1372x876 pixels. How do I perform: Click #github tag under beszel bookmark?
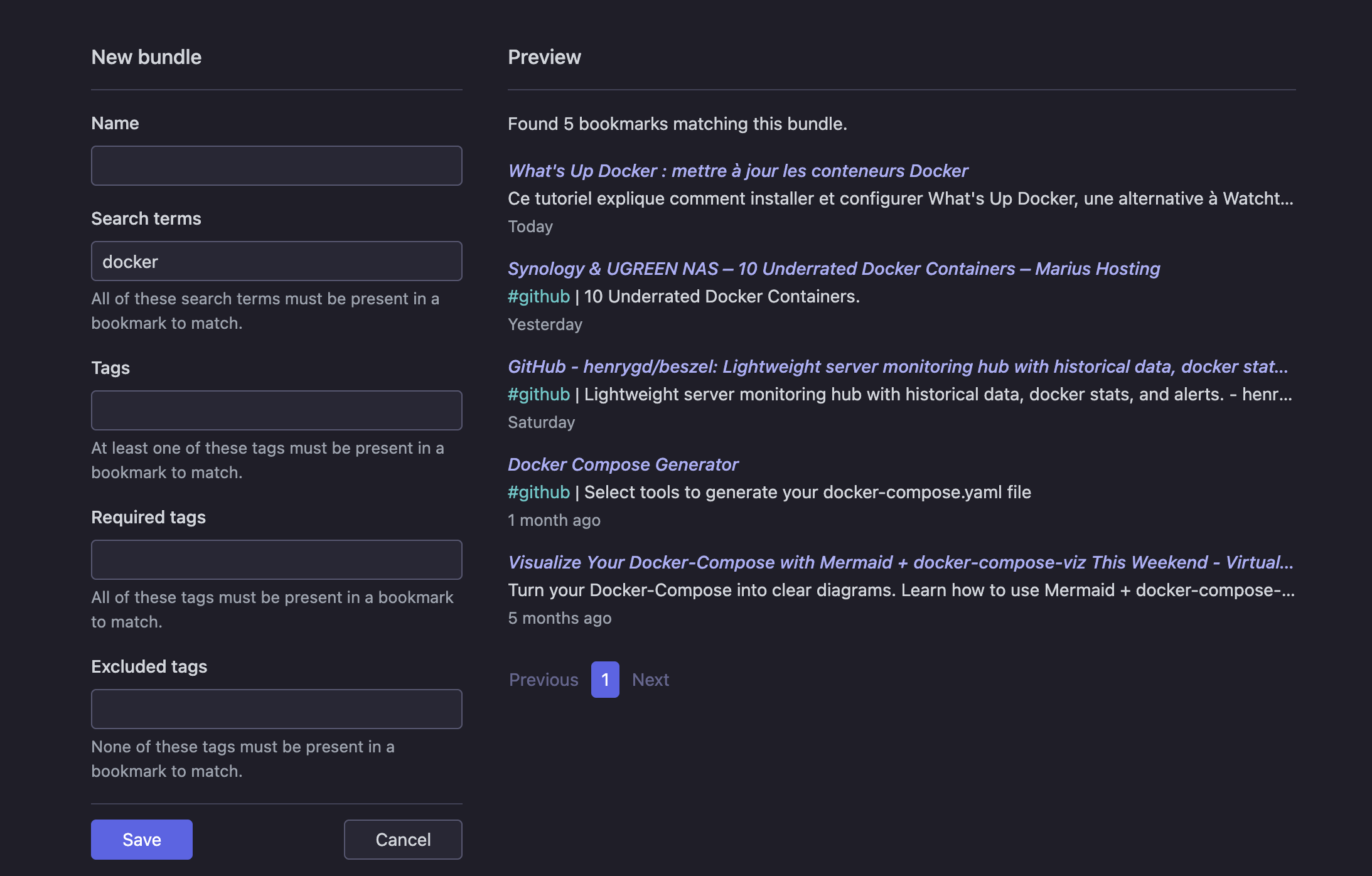539,394
